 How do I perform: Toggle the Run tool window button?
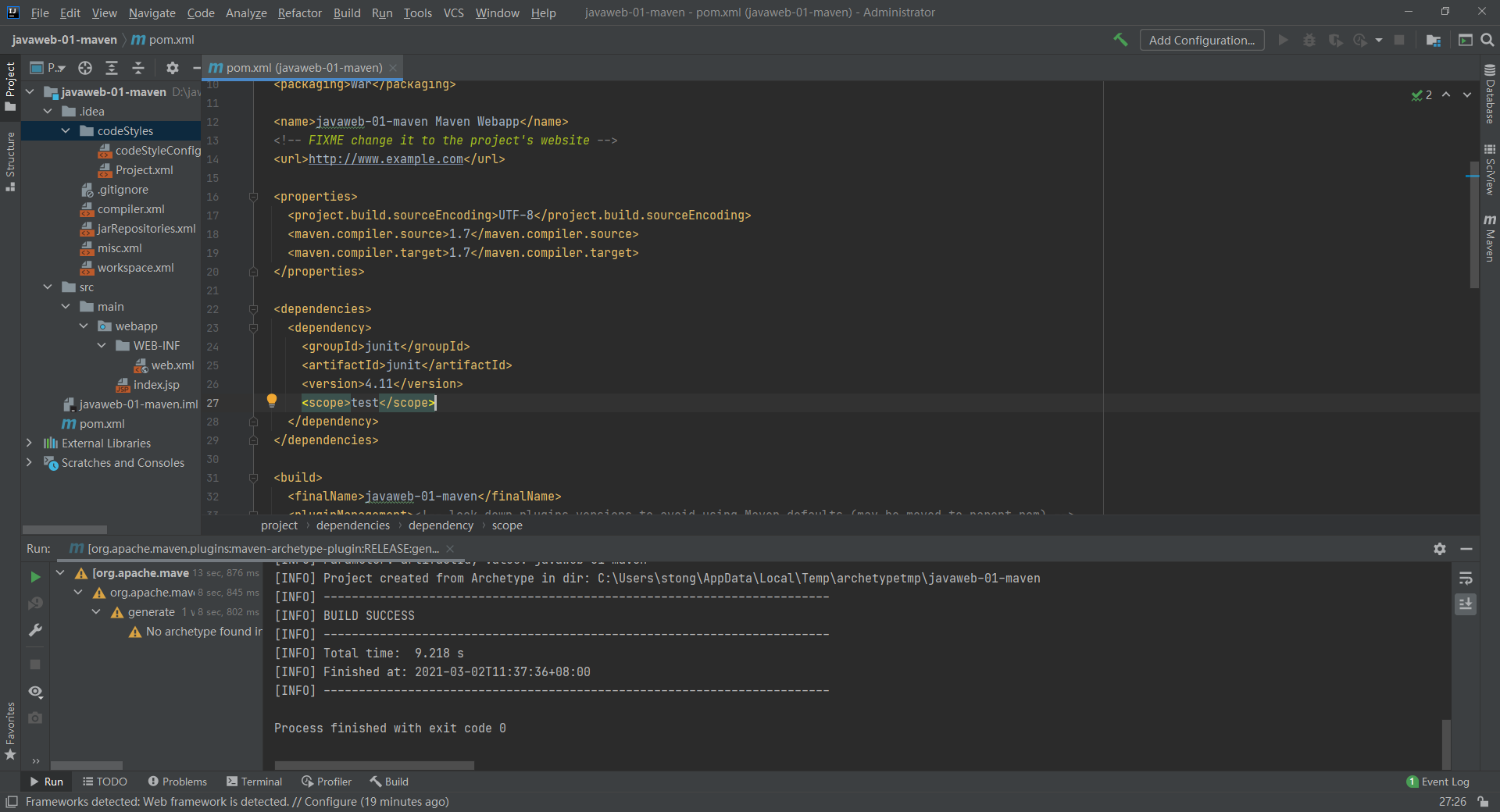click(x=46, y=782)
